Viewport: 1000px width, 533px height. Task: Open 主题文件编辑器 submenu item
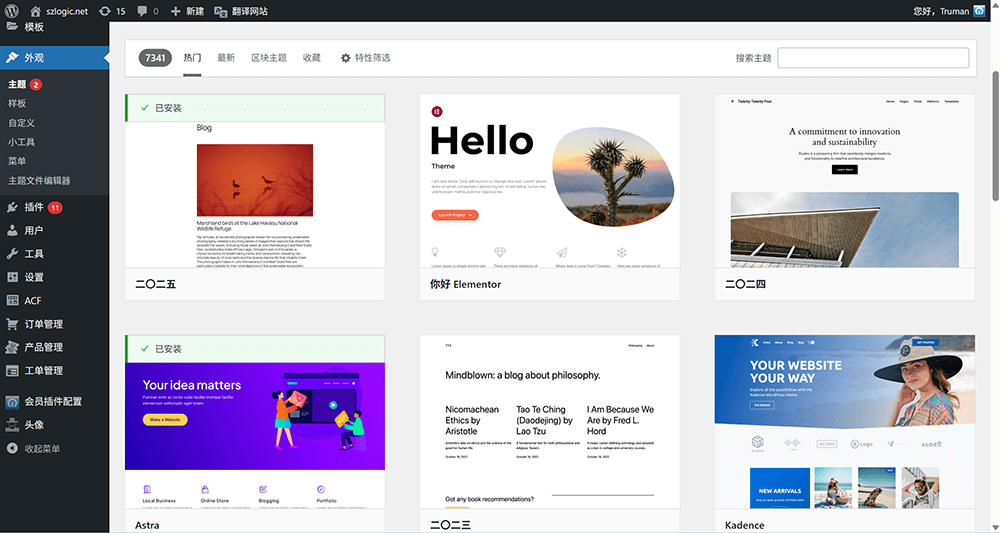point(40,180)
